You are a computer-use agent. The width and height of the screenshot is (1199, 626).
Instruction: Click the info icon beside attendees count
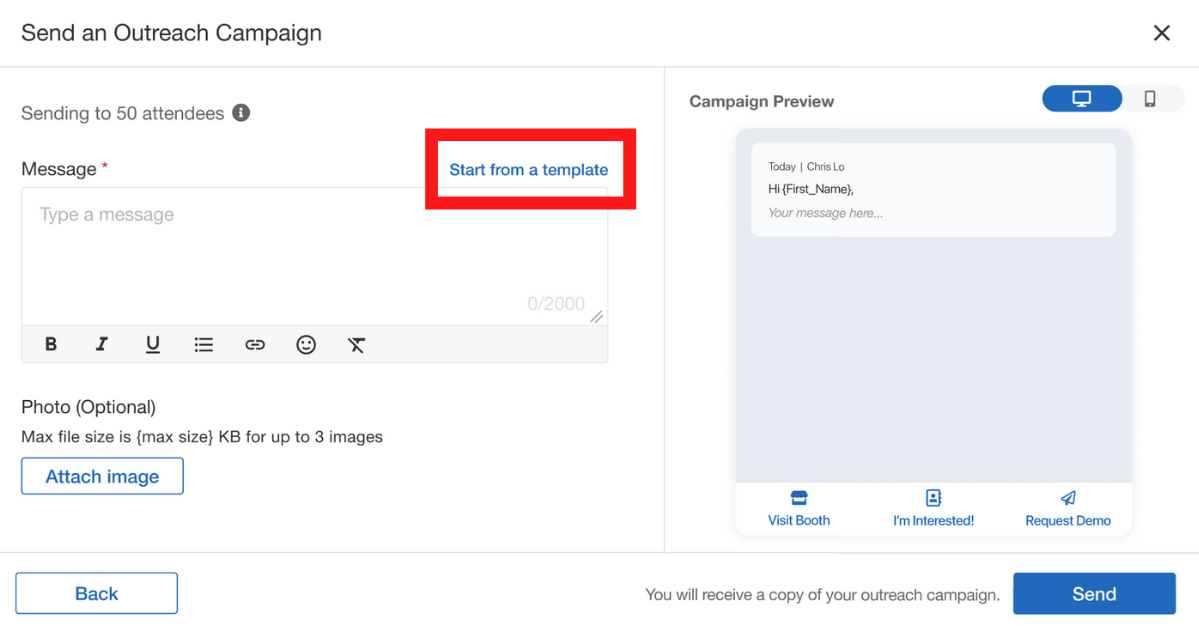241,113
